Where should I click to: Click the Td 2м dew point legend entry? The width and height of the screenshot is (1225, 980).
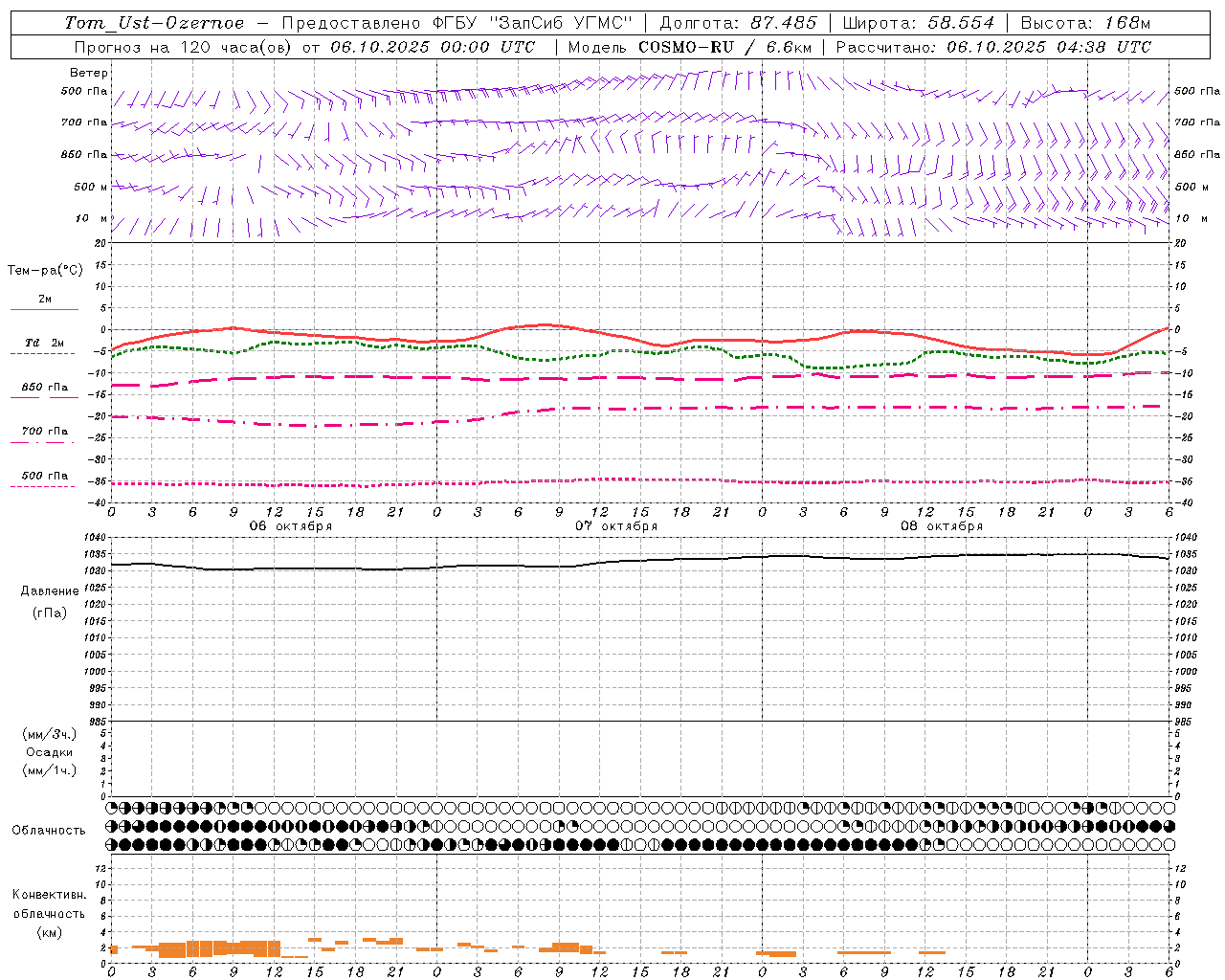(45, 343)
